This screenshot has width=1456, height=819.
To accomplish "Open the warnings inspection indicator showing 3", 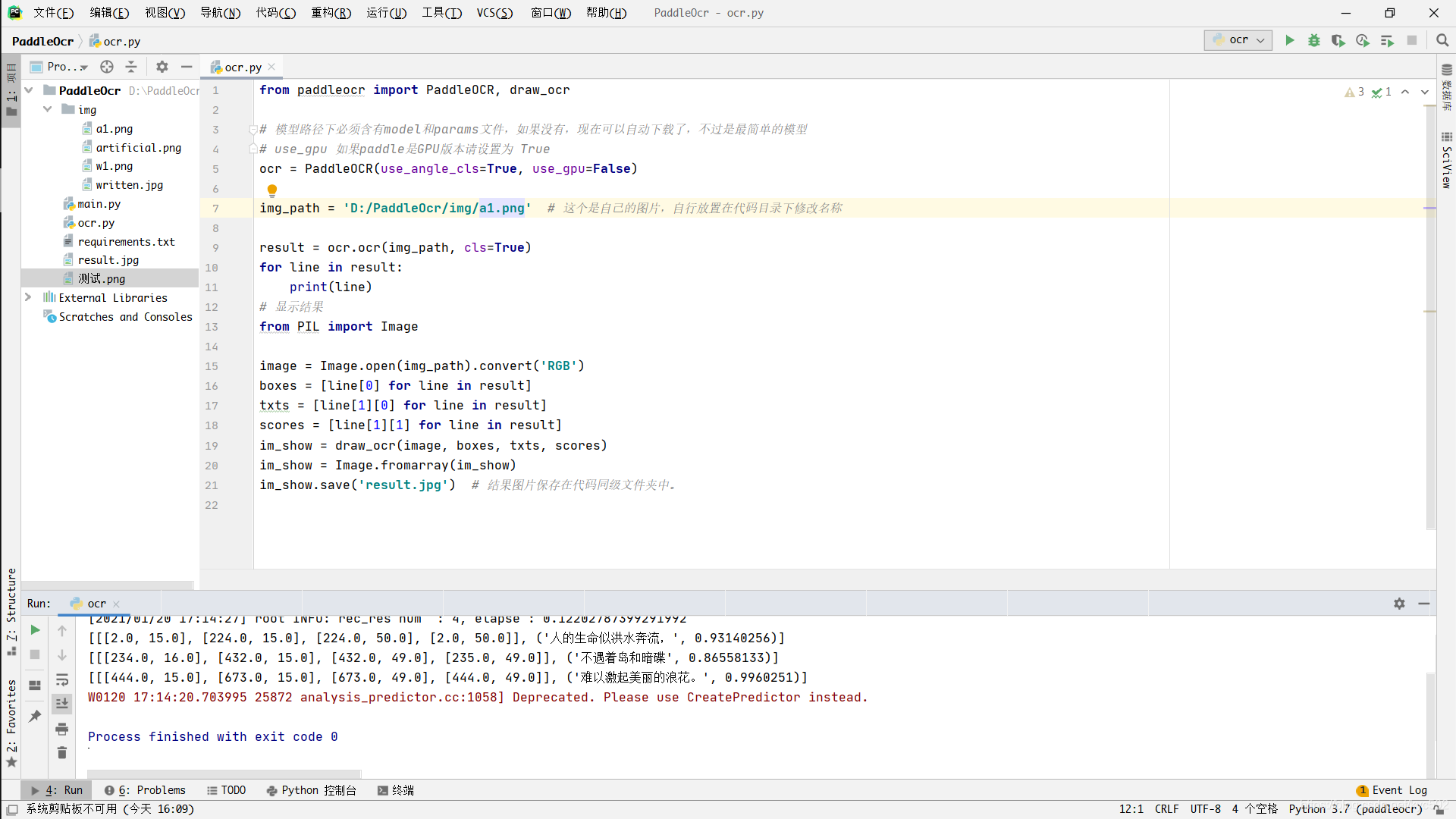I will point(1354,92).
